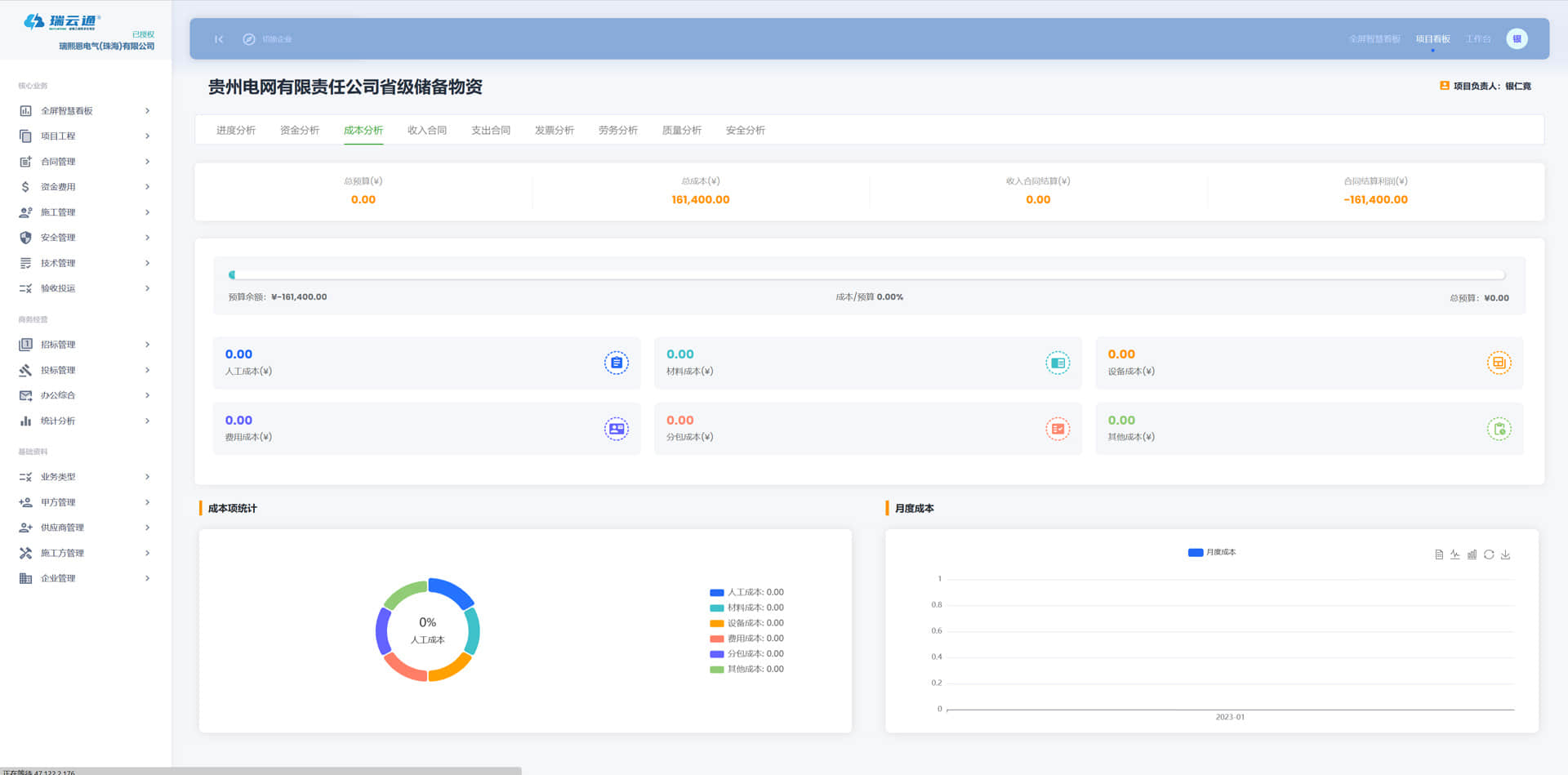Switch to the 进度分析 tab
Screen dimensions: 1568x775
(236, 131)
